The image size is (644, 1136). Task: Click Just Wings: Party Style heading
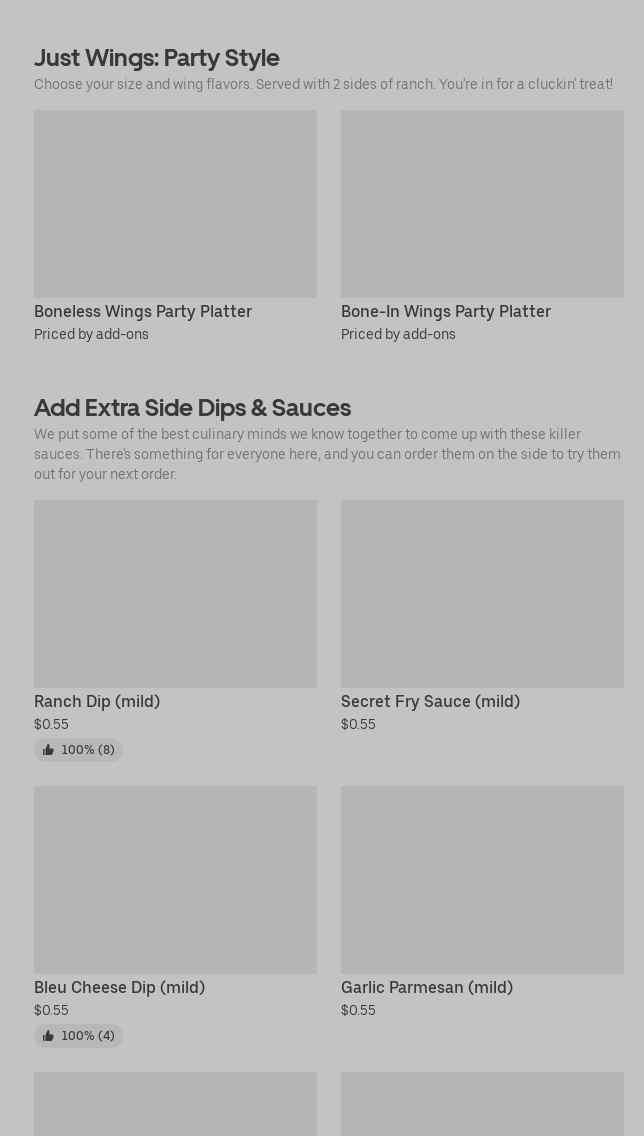156,58
